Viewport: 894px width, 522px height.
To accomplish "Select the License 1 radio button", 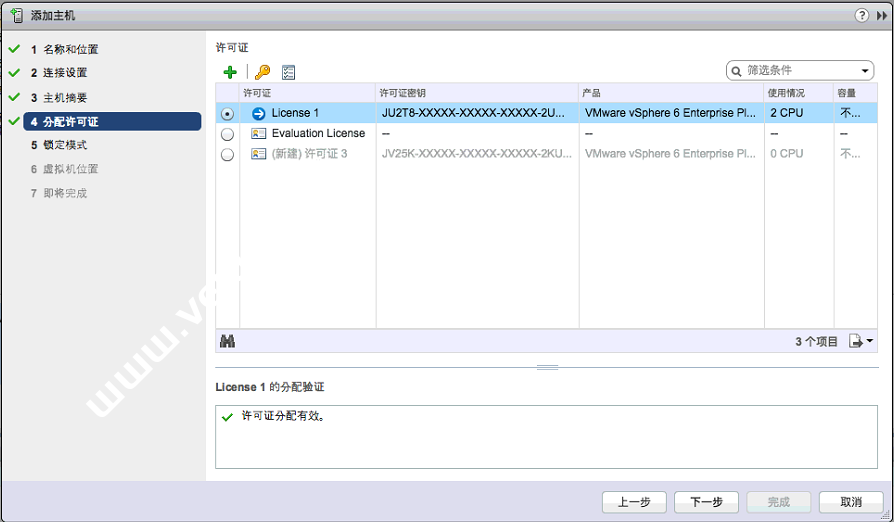I will click(227, 114).
